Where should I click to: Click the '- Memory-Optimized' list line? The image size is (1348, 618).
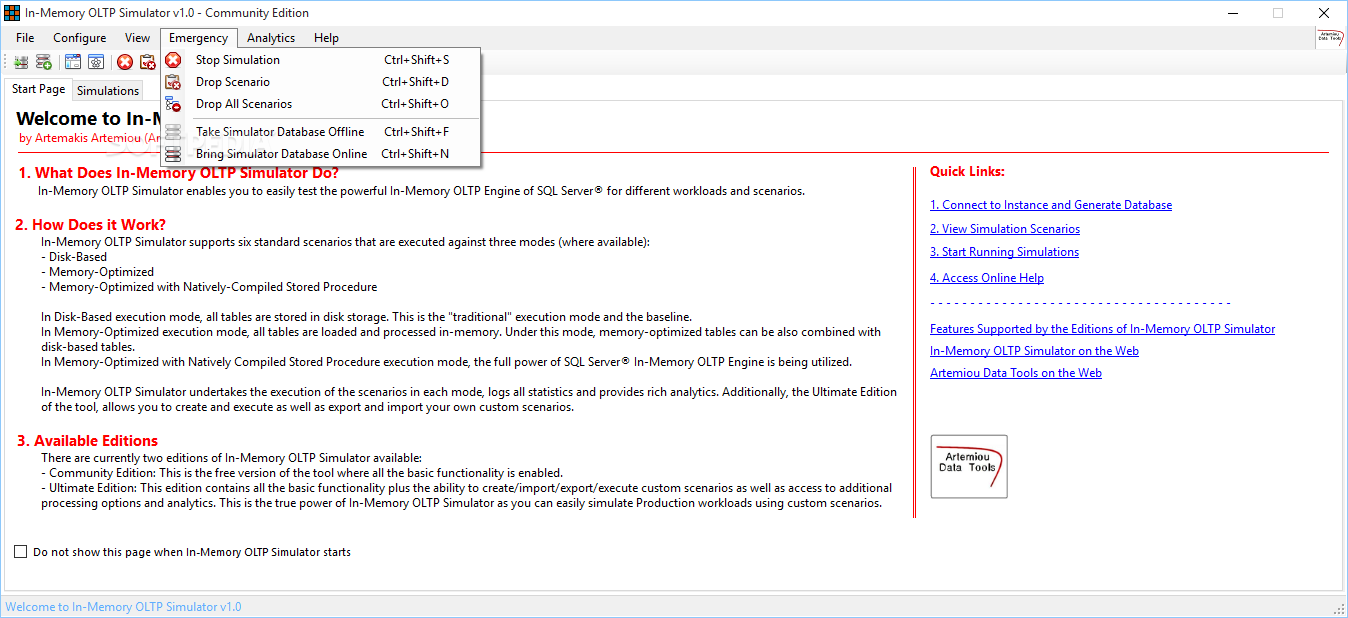click(98, 272)
